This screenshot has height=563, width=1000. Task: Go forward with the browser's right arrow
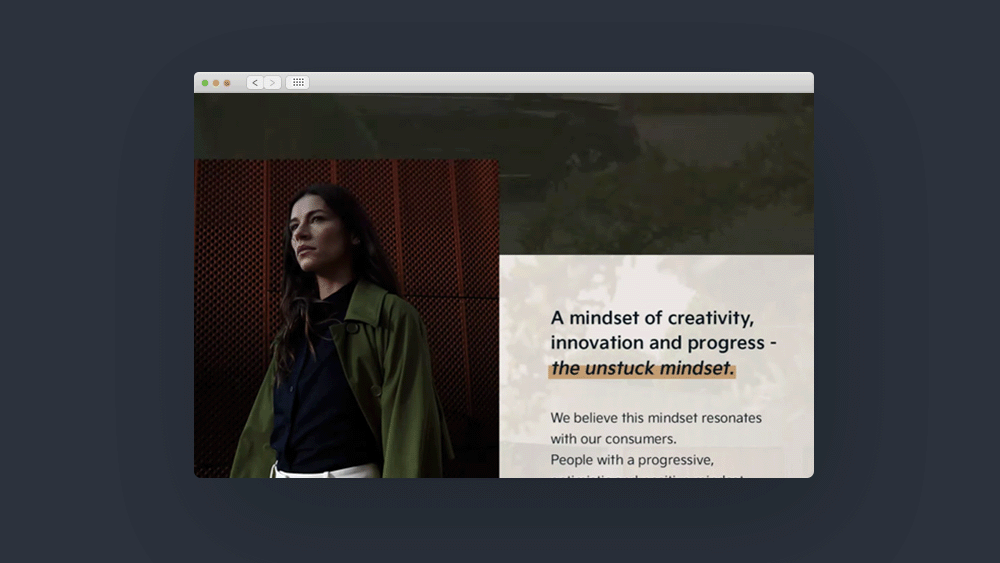click(272, 82)
